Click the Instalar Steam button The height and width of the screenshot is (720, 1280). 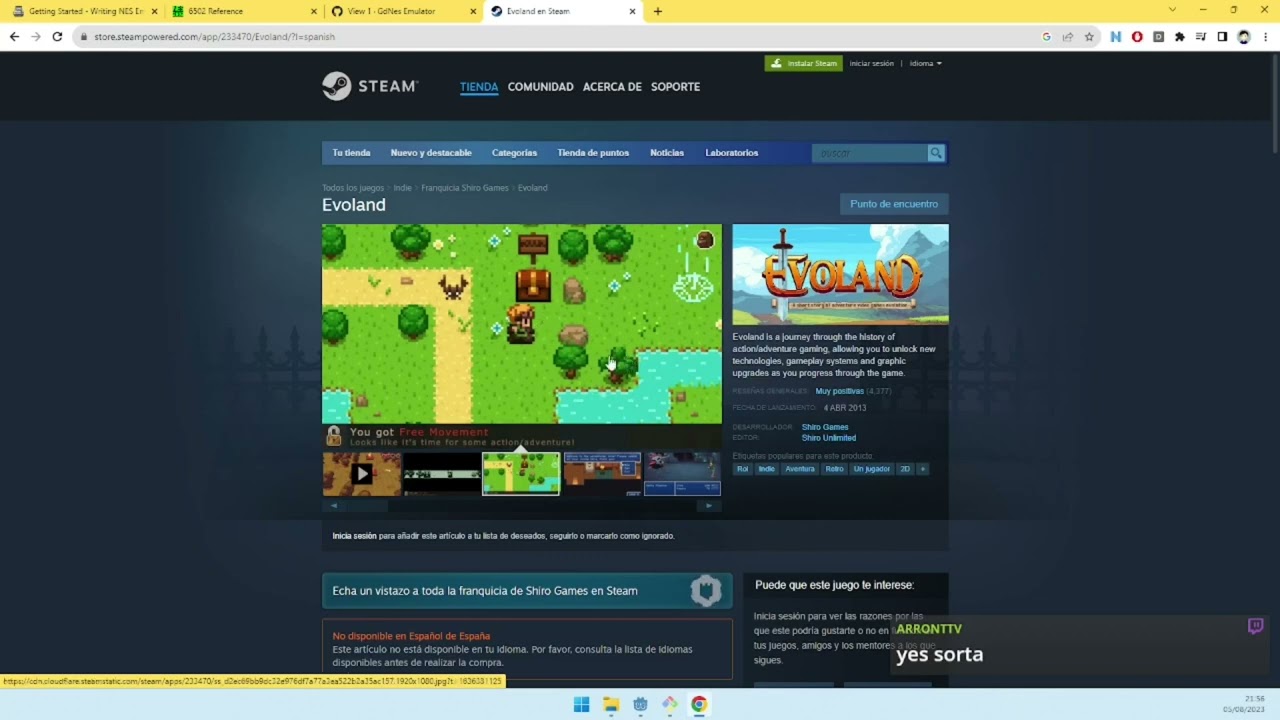pos(804,63)
